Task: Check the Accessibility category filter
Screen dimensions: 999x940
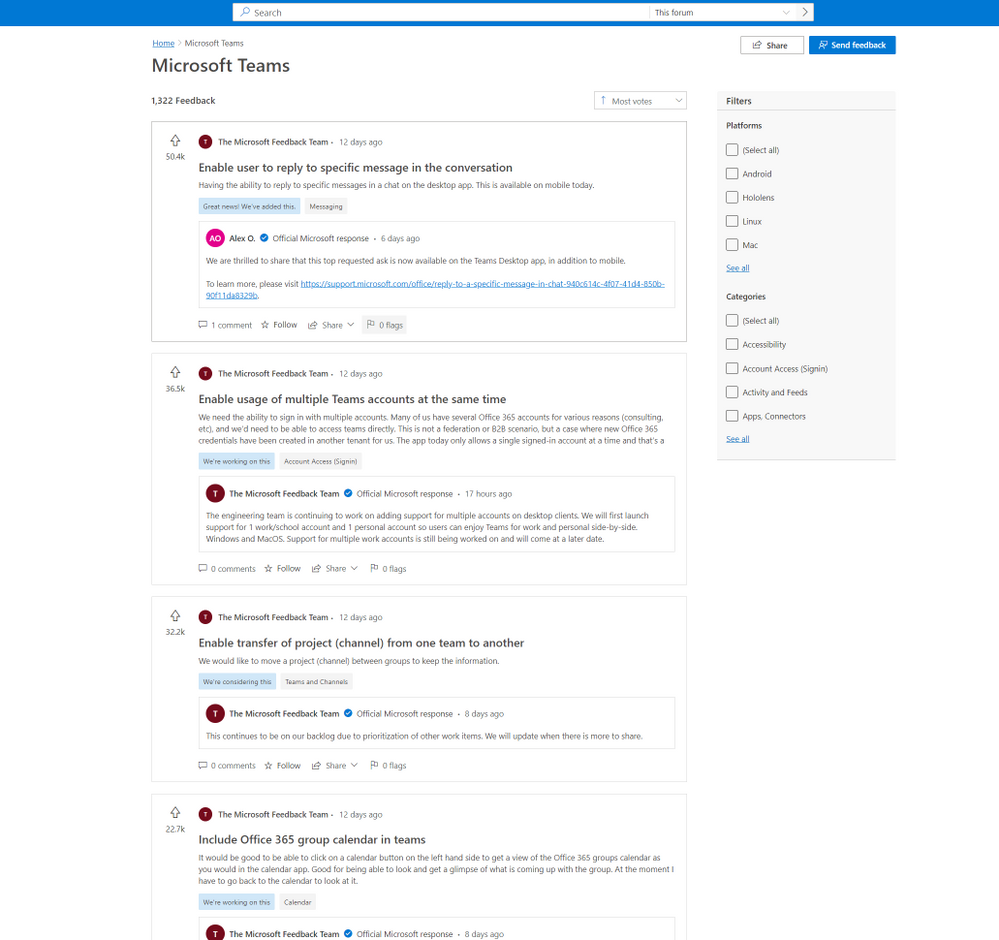Action: [x=732, y=344]
